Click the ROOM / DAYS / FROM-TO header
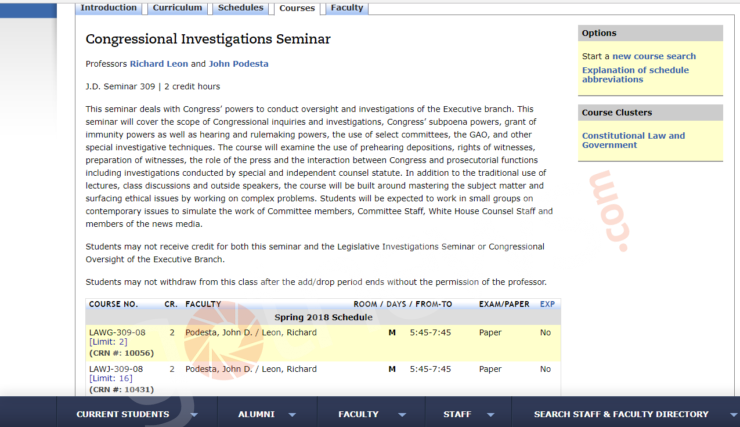Image resolution: width=740 pixels, height=427 pixels. pos(403,304)
